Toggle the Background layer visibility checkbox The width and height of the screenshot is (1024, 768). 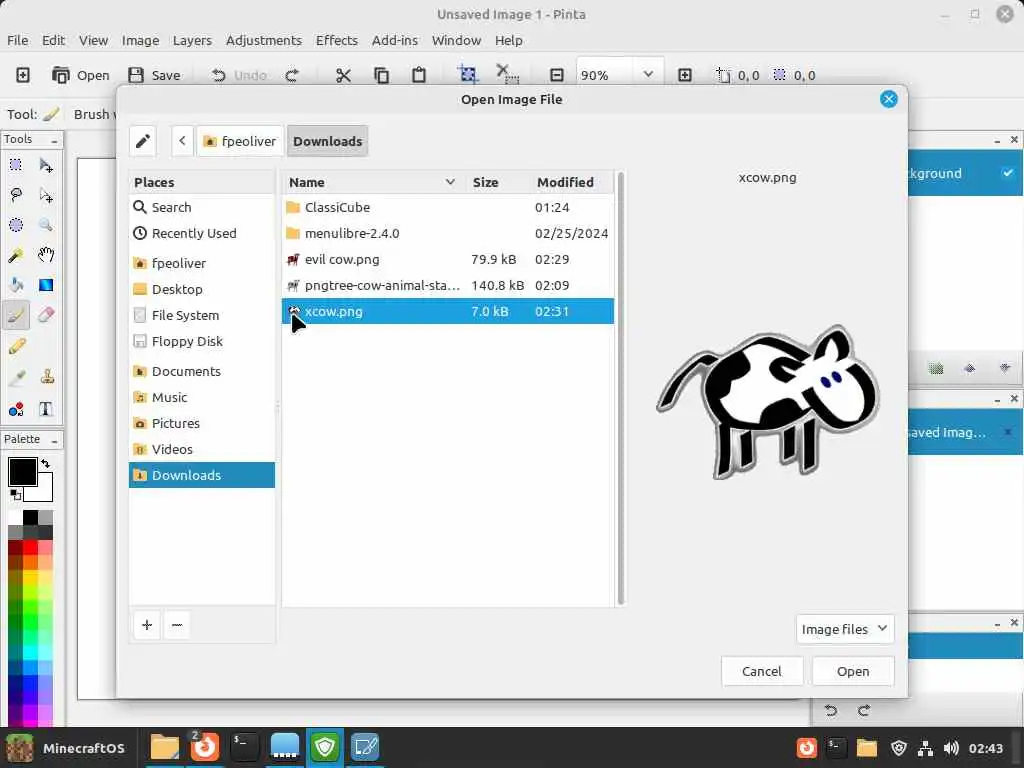1008,173
